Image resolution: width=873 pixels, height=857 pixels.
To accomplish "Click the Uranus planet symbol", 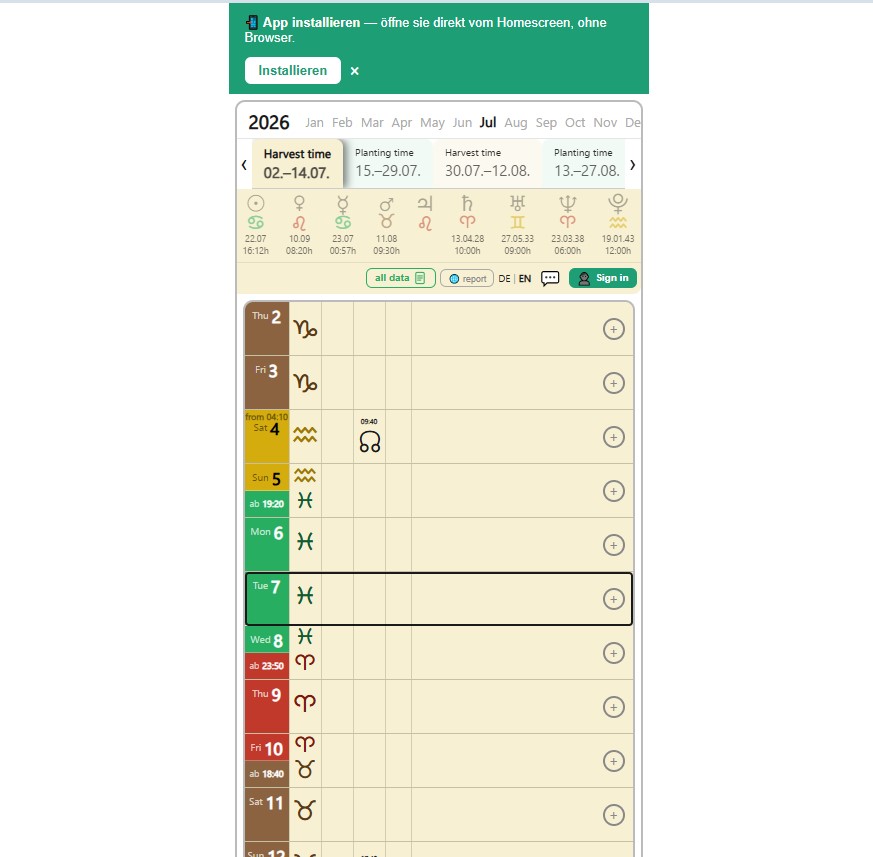I will 517,203.
